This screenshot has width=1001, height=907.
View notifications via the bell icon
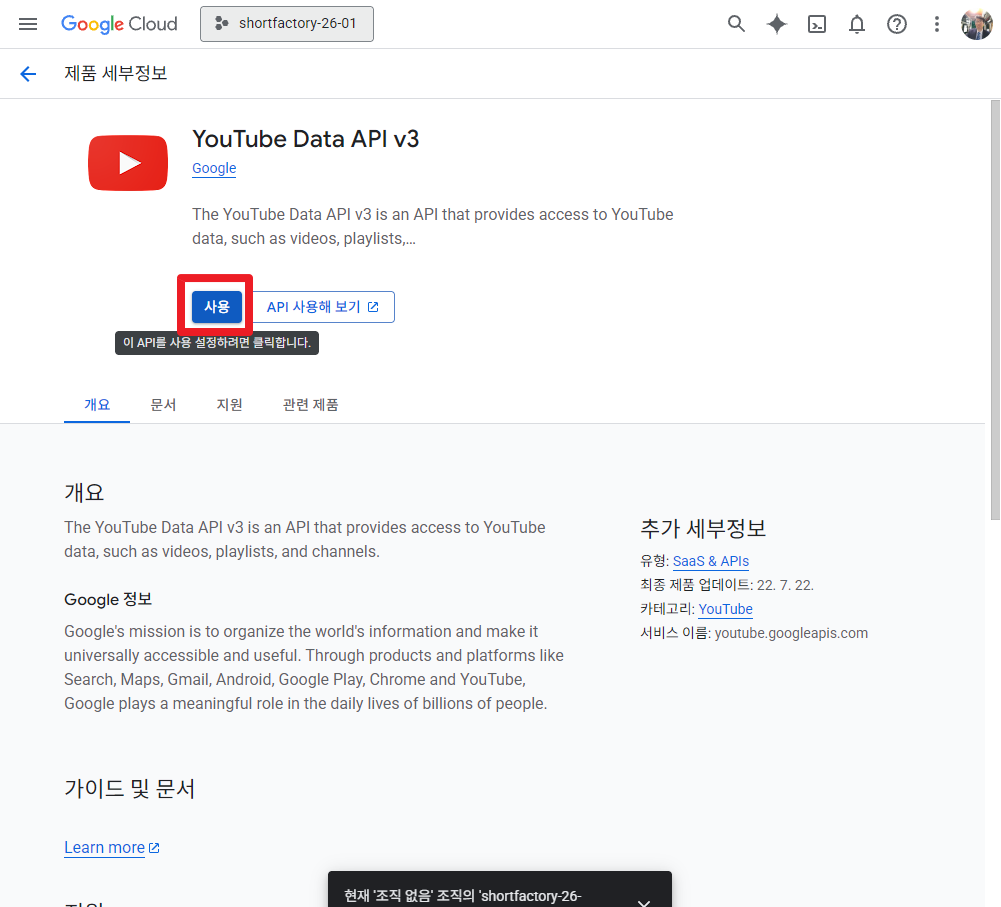[856, 23]
